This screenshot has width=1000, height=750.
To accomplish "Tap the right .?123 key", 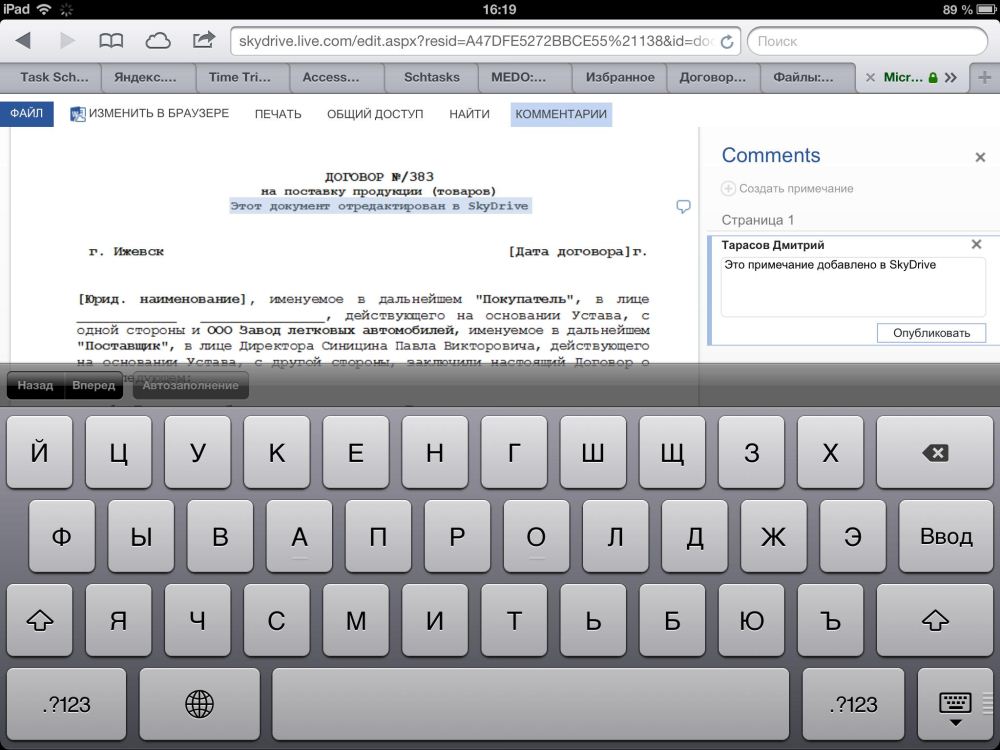I will pos(853,704).
